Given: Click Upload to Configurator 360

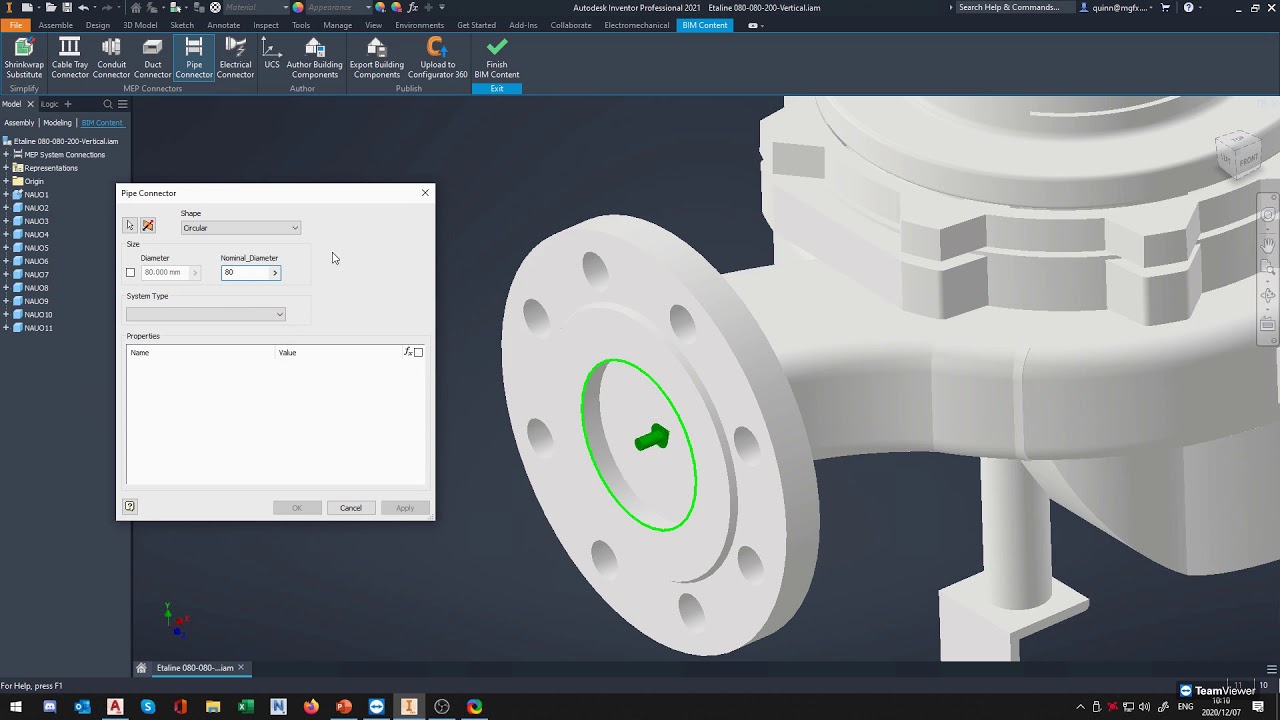Looking at the screenshot, I should (x=437, y=58).
